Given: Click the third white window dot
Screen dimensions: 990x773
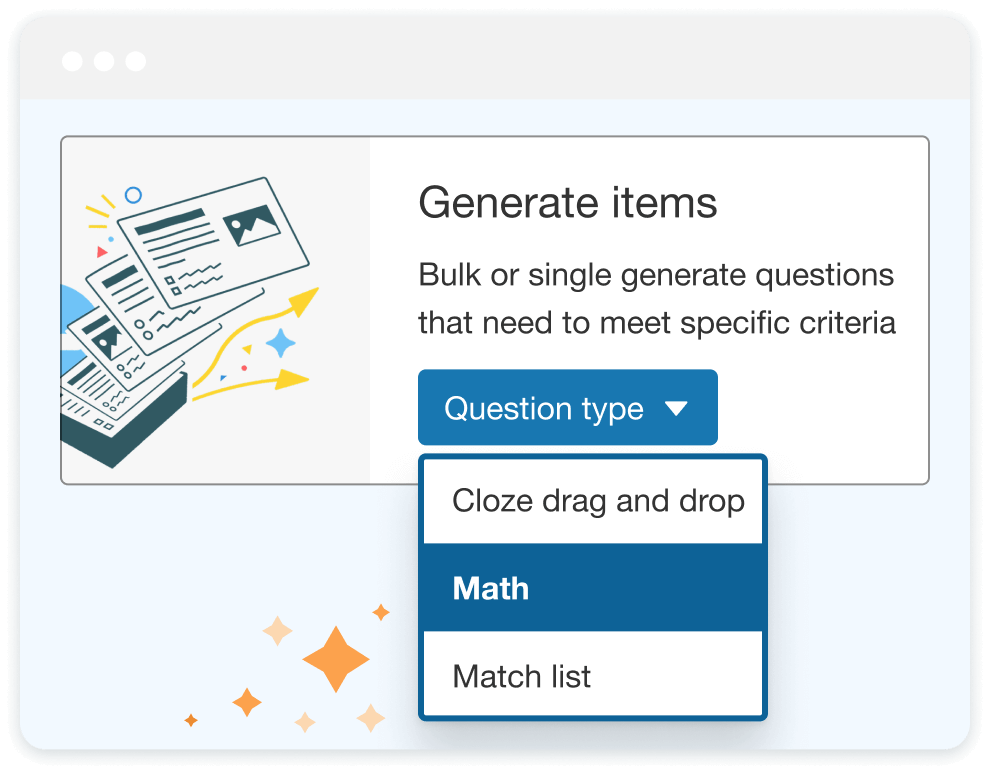Looking at the screenshot, I should (x=136, y=61).
